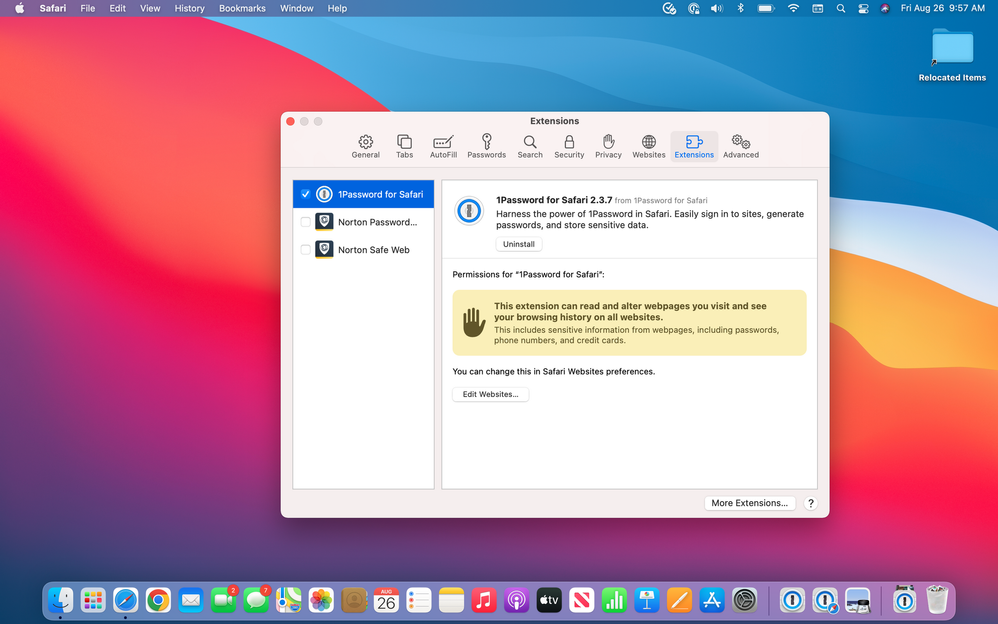Open the Passwords preferences pane
Image resolution: width=998 pixels, height=624 pixels.
[486, 146]
